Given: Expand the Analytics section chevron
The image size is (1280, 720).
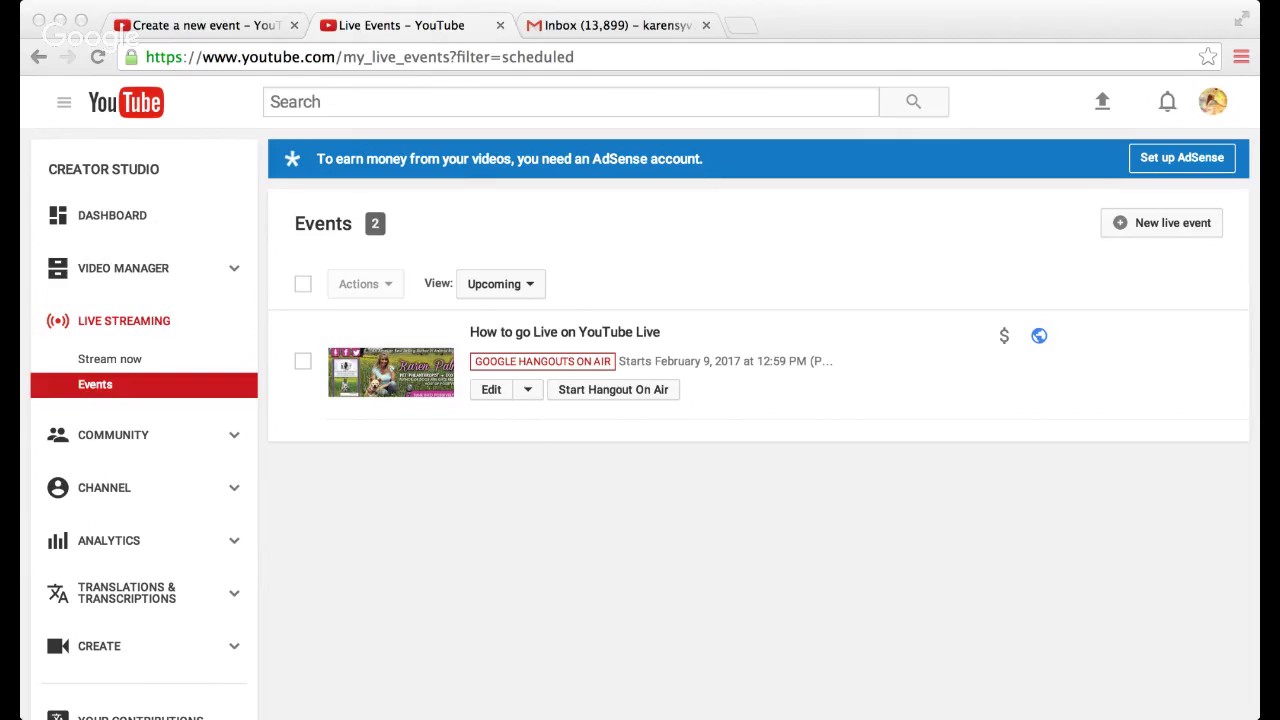Looking at the screenshot, I should 234,541.
